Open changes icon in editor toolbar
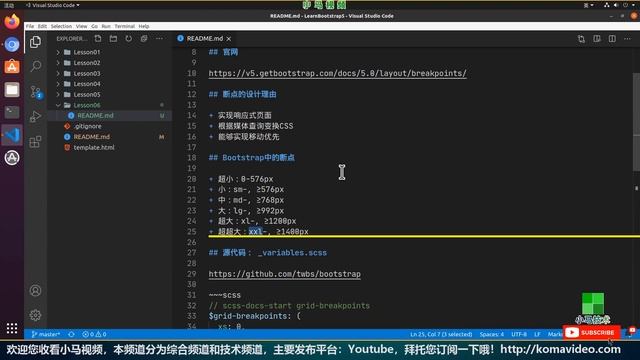Viewport: 640px width, 360px height. tap(581, 39)
